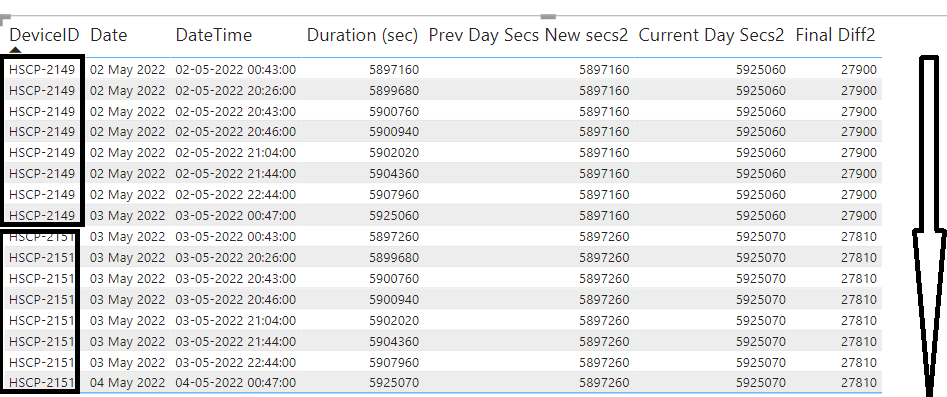Viewport: 947px width, 397px height.
Task: Click Final Diff2 27810 in the 04-05-2022 00:47:00 row
Action: click(858, 383)
